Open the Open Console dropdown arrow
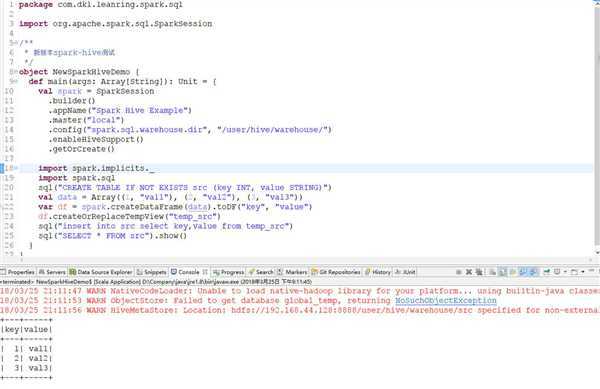The width and height of the screenshot is (600, 389). [x=583, y=272]
